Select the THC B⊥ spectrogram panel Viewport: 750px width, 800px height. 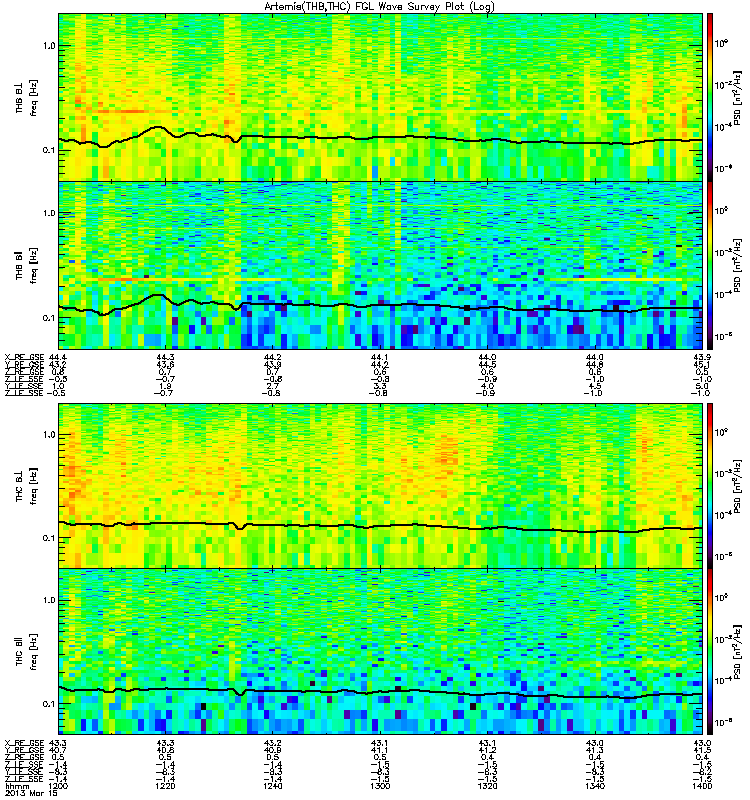click(380, 486)
